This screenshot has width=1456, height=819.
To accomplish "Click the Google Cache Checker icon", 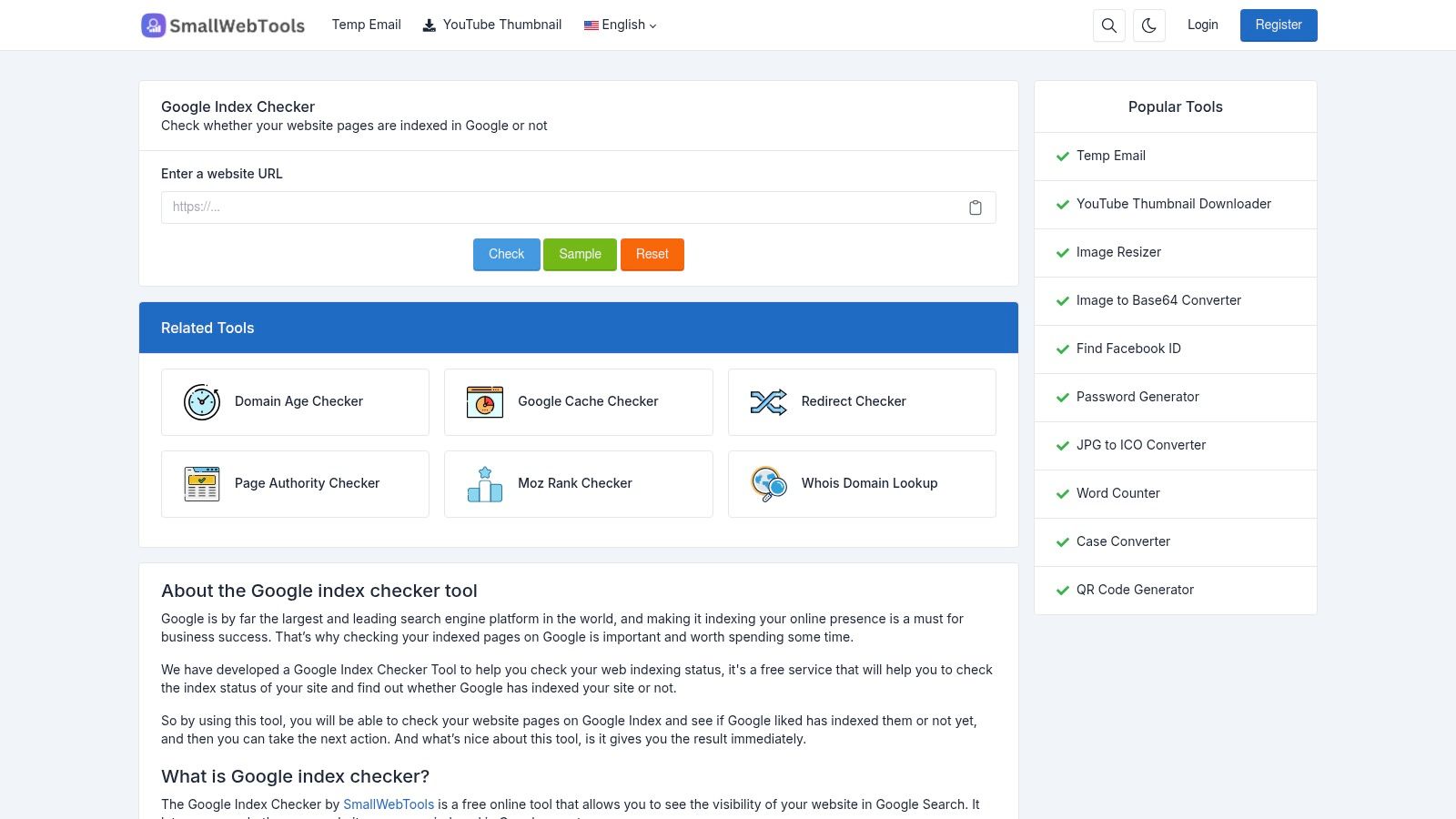I will click(485, 402).
